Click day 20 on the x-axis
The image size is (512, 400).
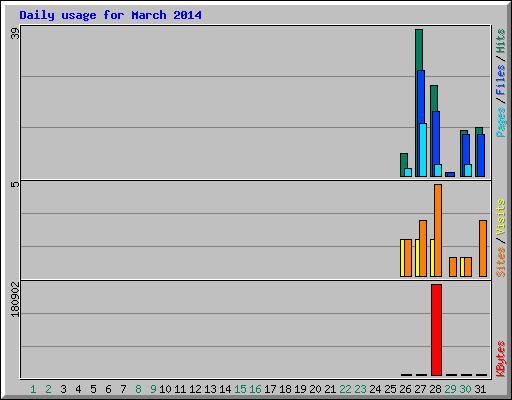(x=315, y=389)
